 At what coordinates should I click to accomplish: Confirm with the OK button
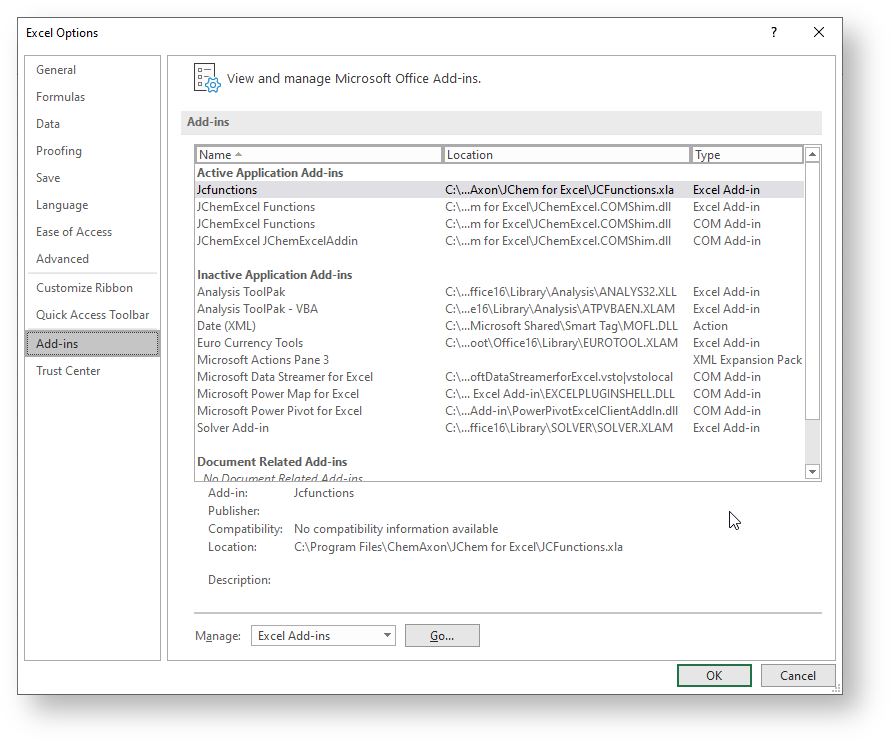pyautogui.click(x=714, y=676)
